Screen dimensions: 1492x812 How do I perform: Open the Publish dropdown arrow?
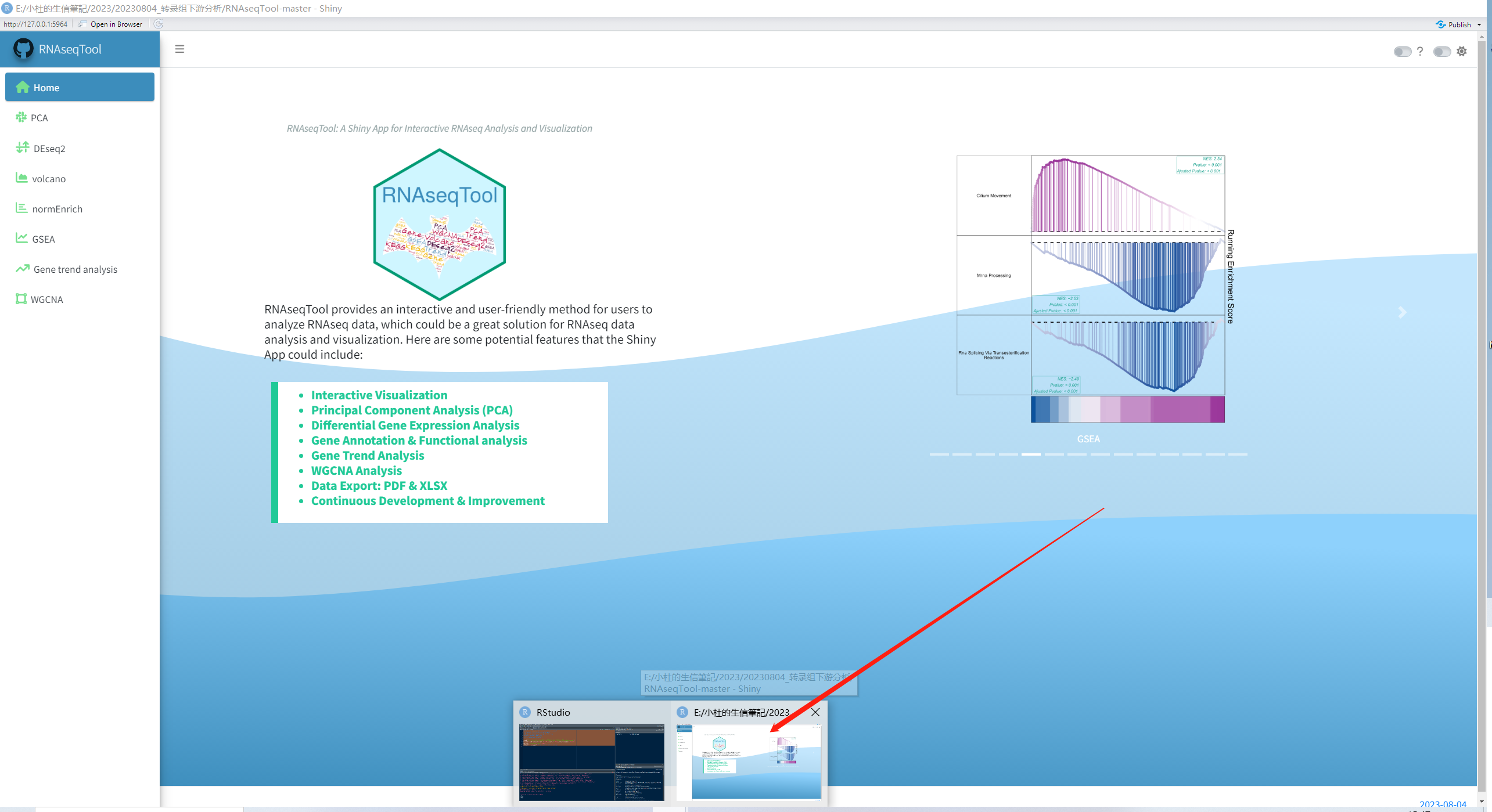(x=1479, y=24)
